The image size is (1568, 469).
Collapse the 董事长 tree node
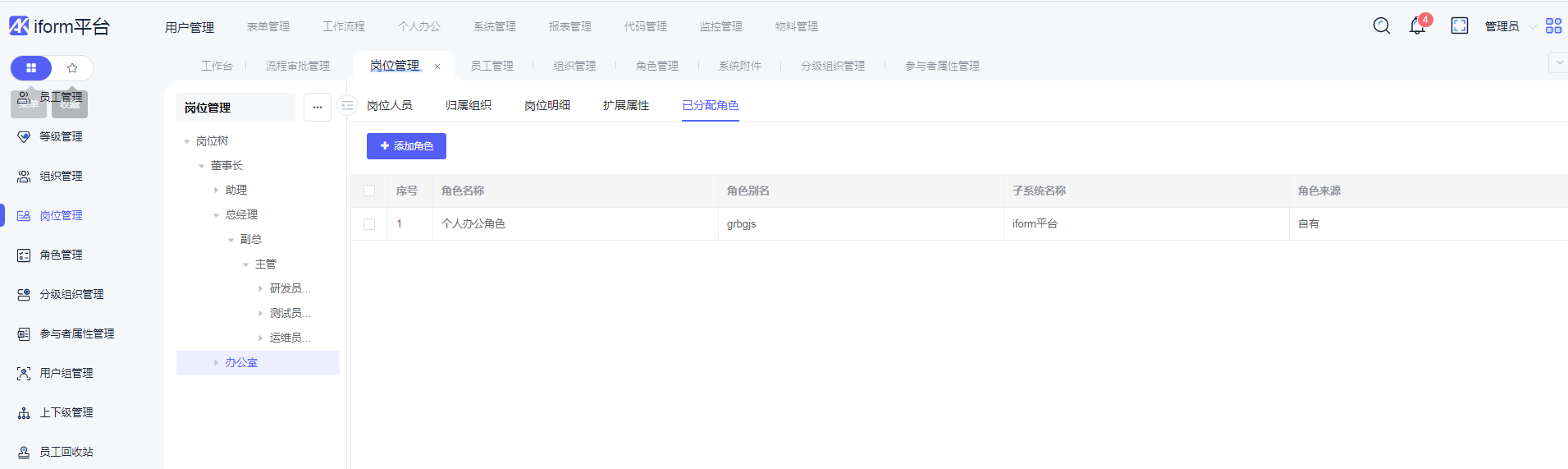(202, 166)
